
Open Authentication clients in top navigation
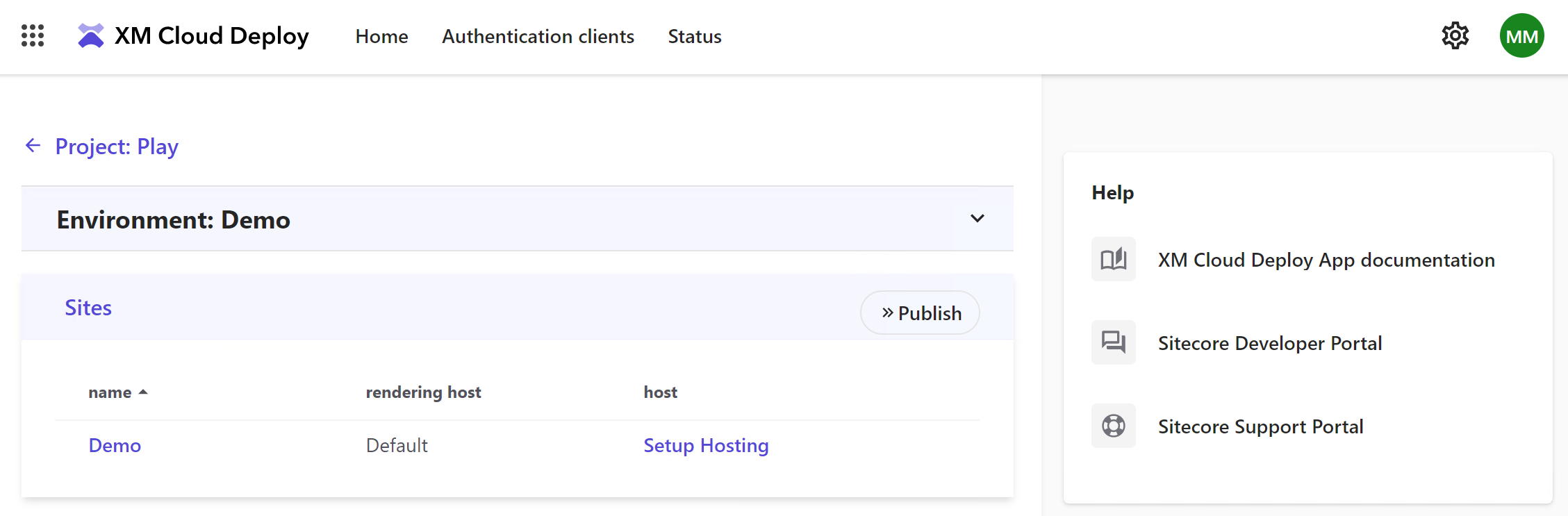coord(538,36)
